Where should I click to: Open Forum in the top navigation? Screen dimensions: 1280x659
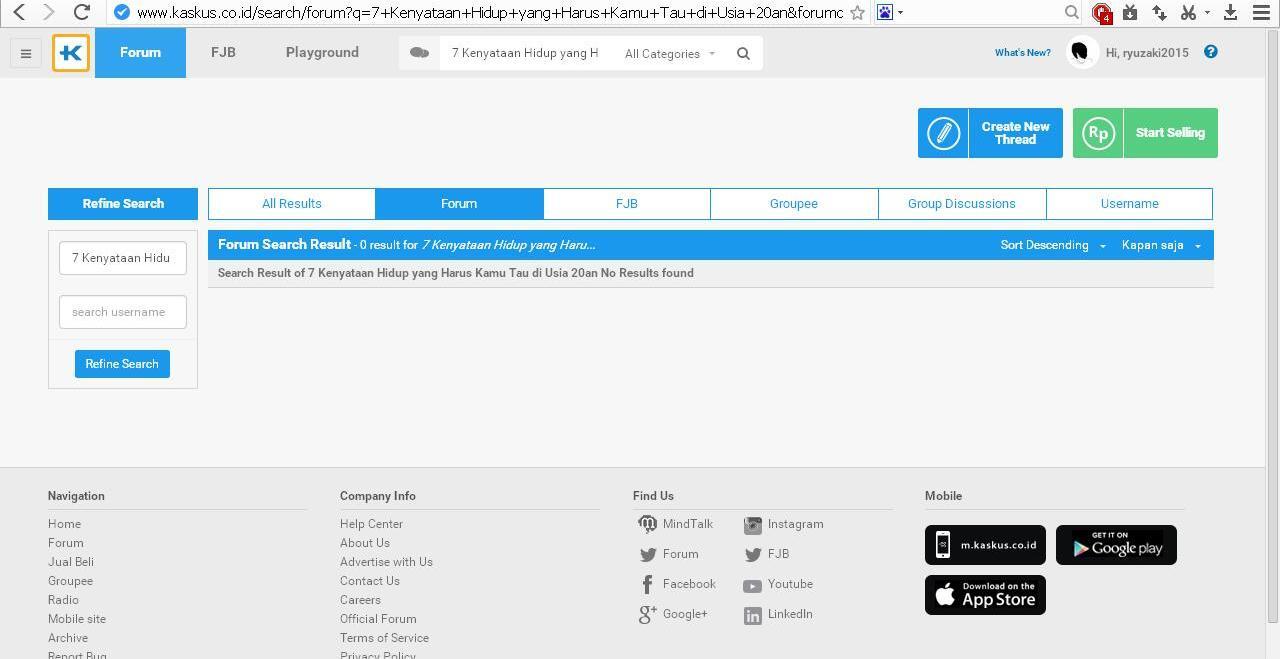[x=140, y=52]
